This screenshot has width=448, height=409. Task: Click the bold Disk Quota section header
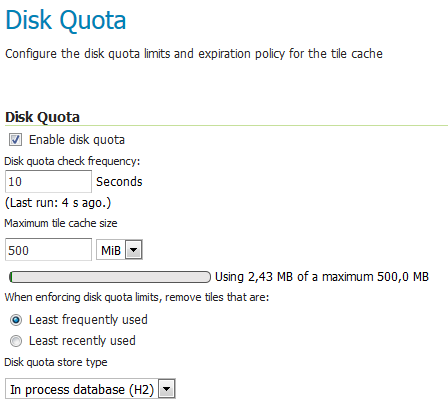coord(42,117)
